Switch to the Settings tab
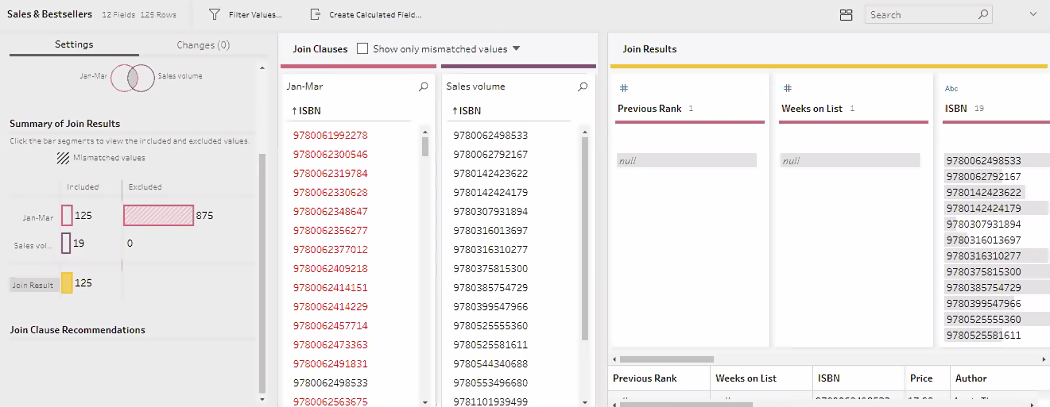The image size is (1050, 407). [x=74, y=45]
